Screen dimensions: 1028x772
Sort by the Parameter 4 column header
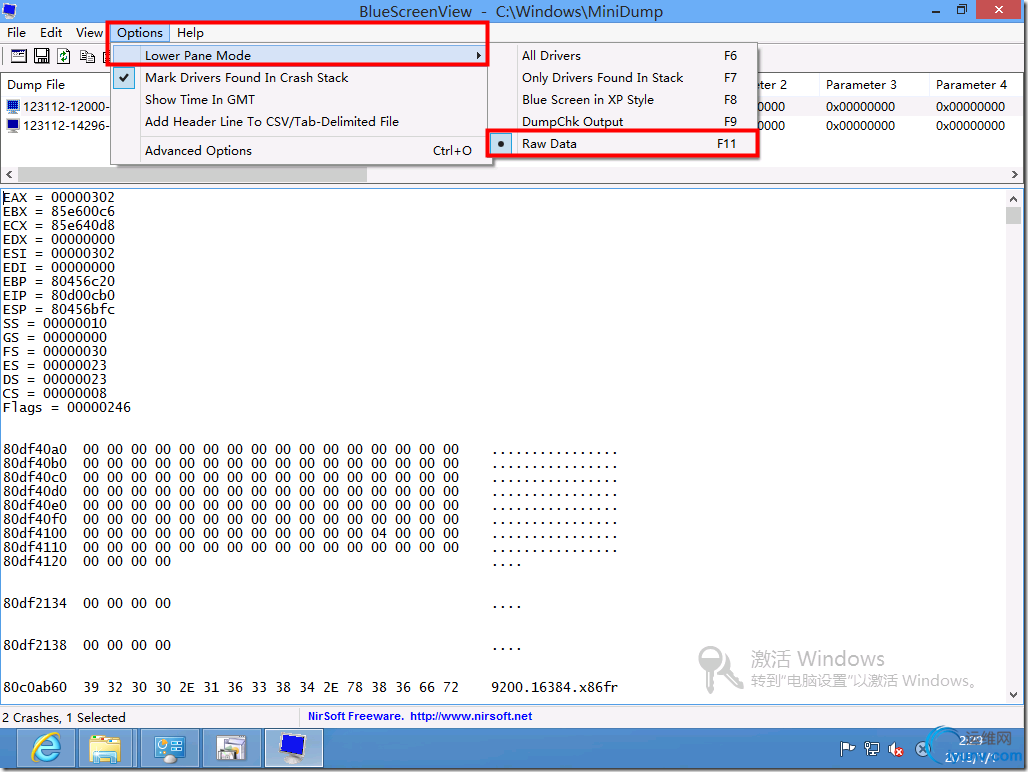[x=975, y=85]
